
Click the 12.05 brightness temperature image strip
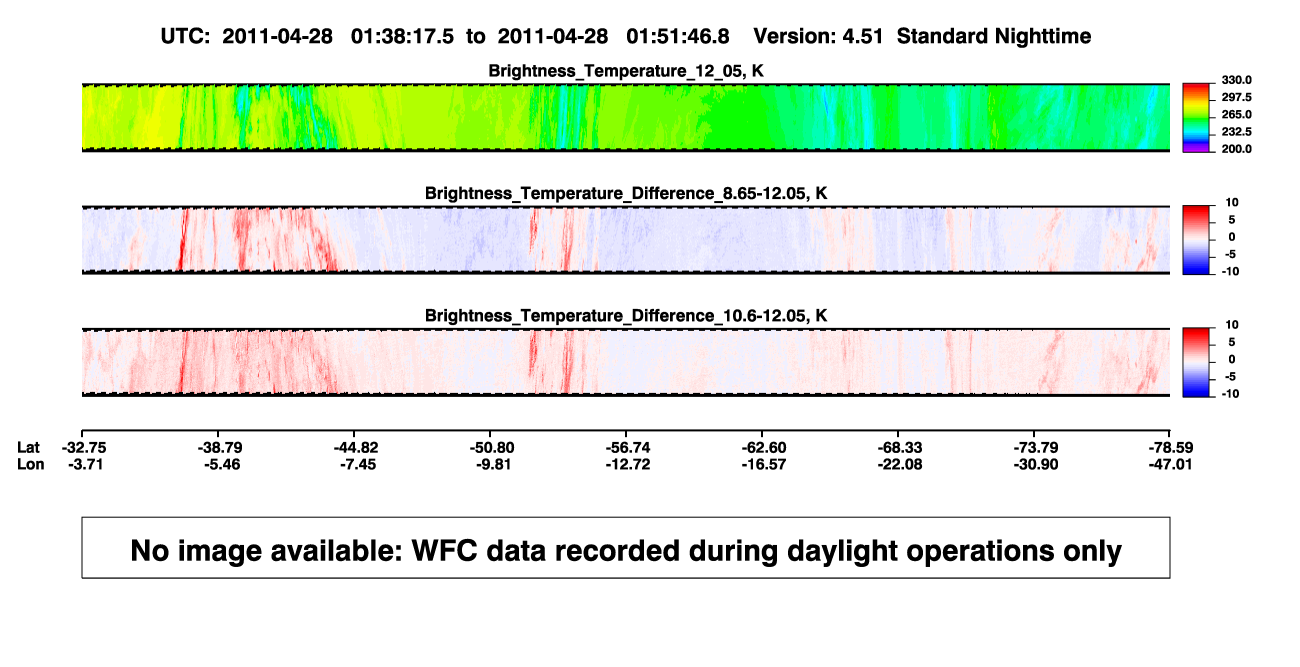pyautogui.click(x=626, y=117)
